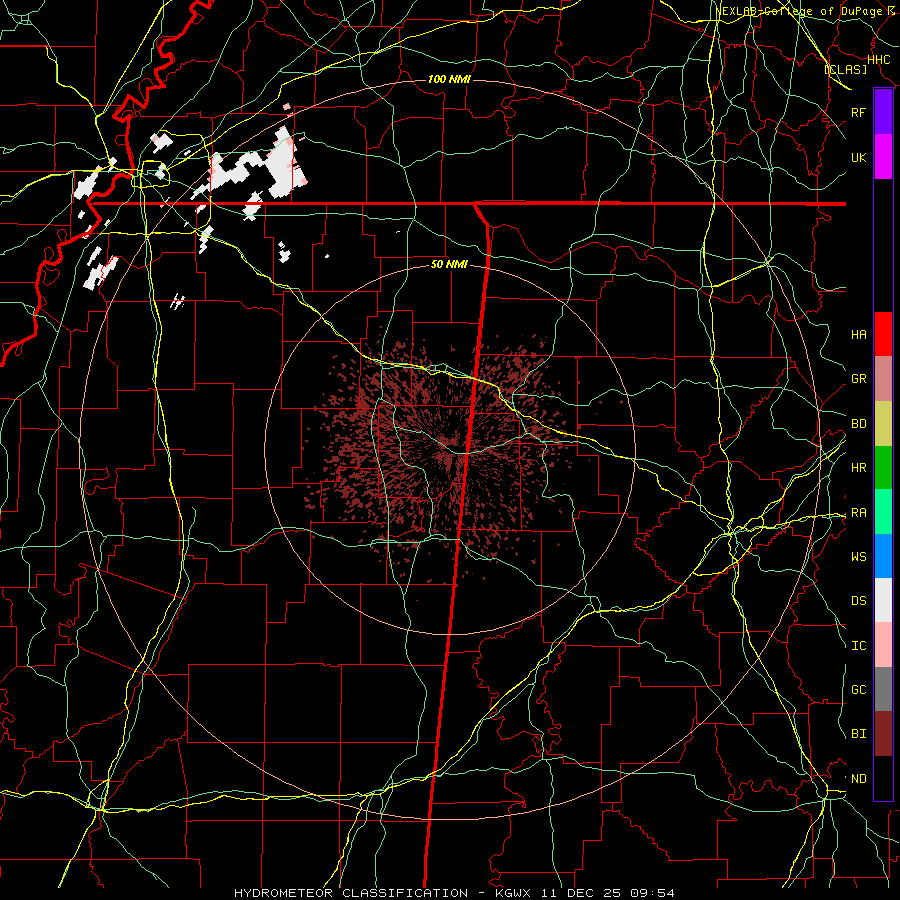Viewport: 900px width, 900px height.
Task: Click the HR legend label
Action: pos(858,468)
